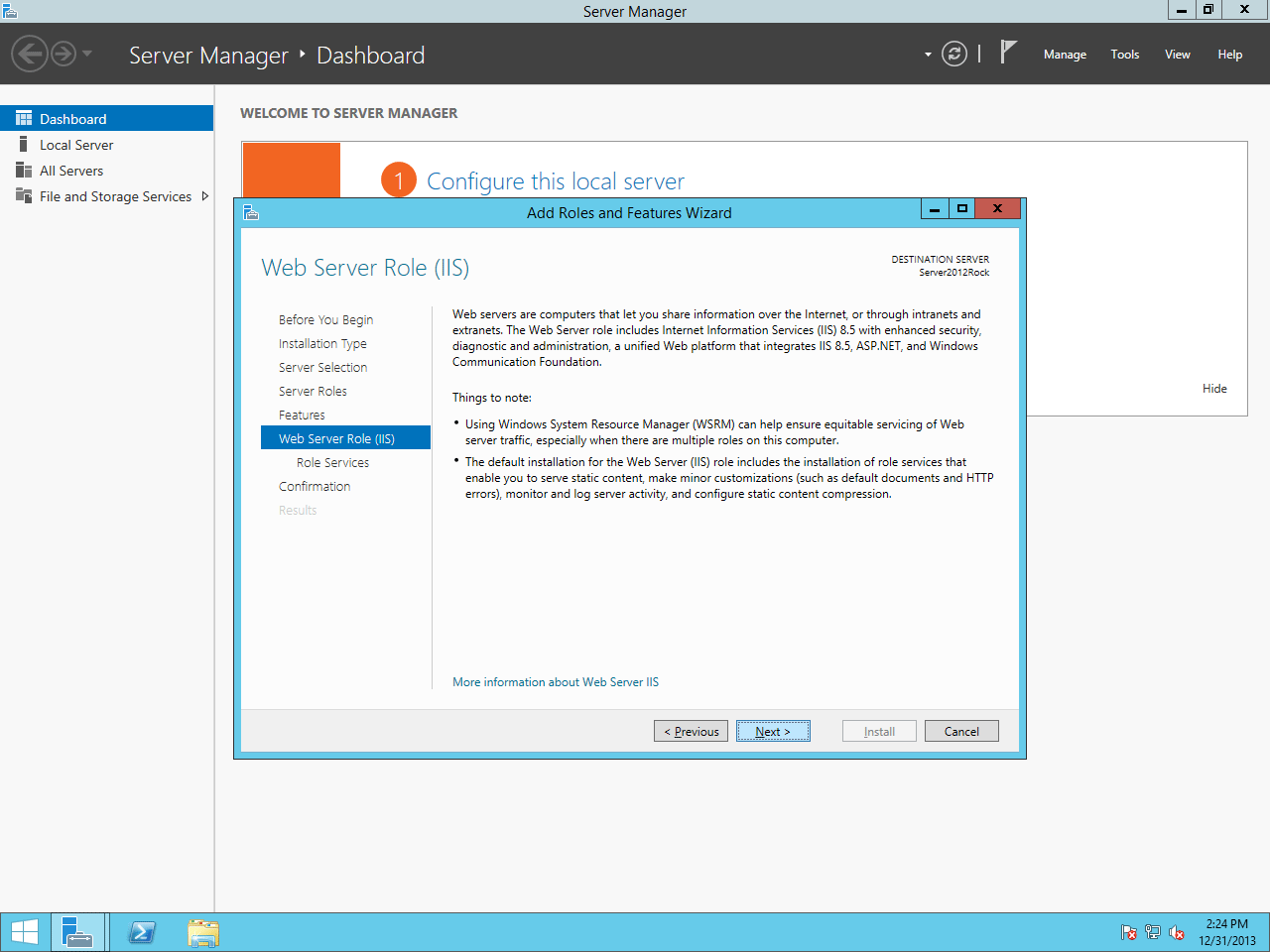Select Web Server Role (IIS) wizard step
The image size is (1270, 952).
(345, 438)
